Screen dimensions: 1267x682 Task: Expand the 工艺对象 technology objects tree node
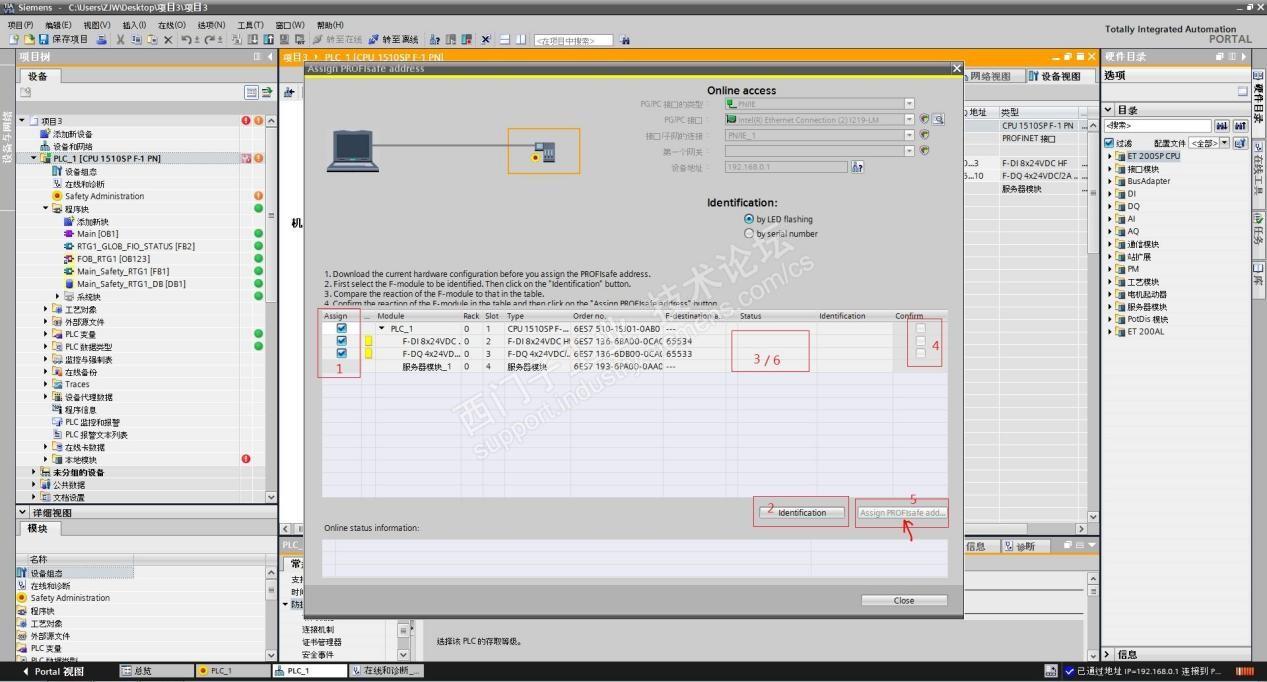point(45,309)
